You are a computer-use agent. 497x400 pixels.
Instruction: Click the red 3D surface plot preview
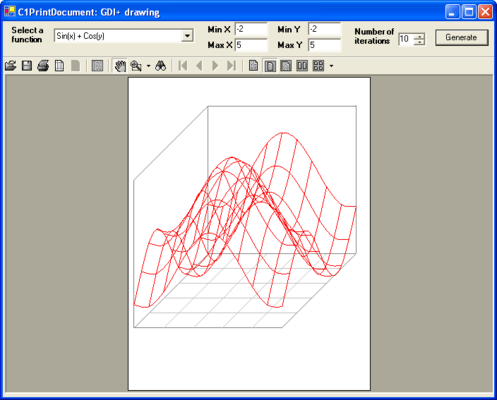pyautogui.click(x=245, y=220)
